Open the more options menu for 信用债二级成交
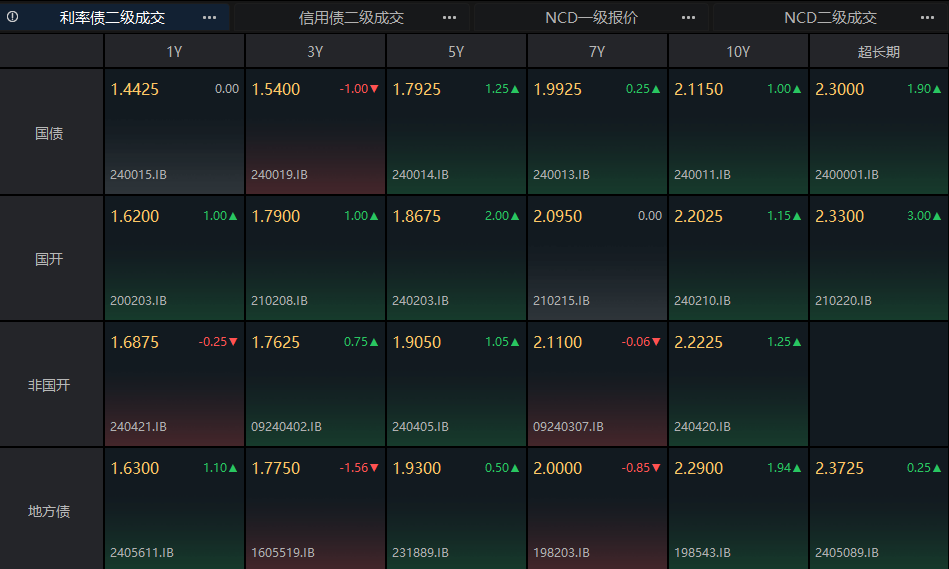Screen dimensions: 949x569 pos(449,18)
